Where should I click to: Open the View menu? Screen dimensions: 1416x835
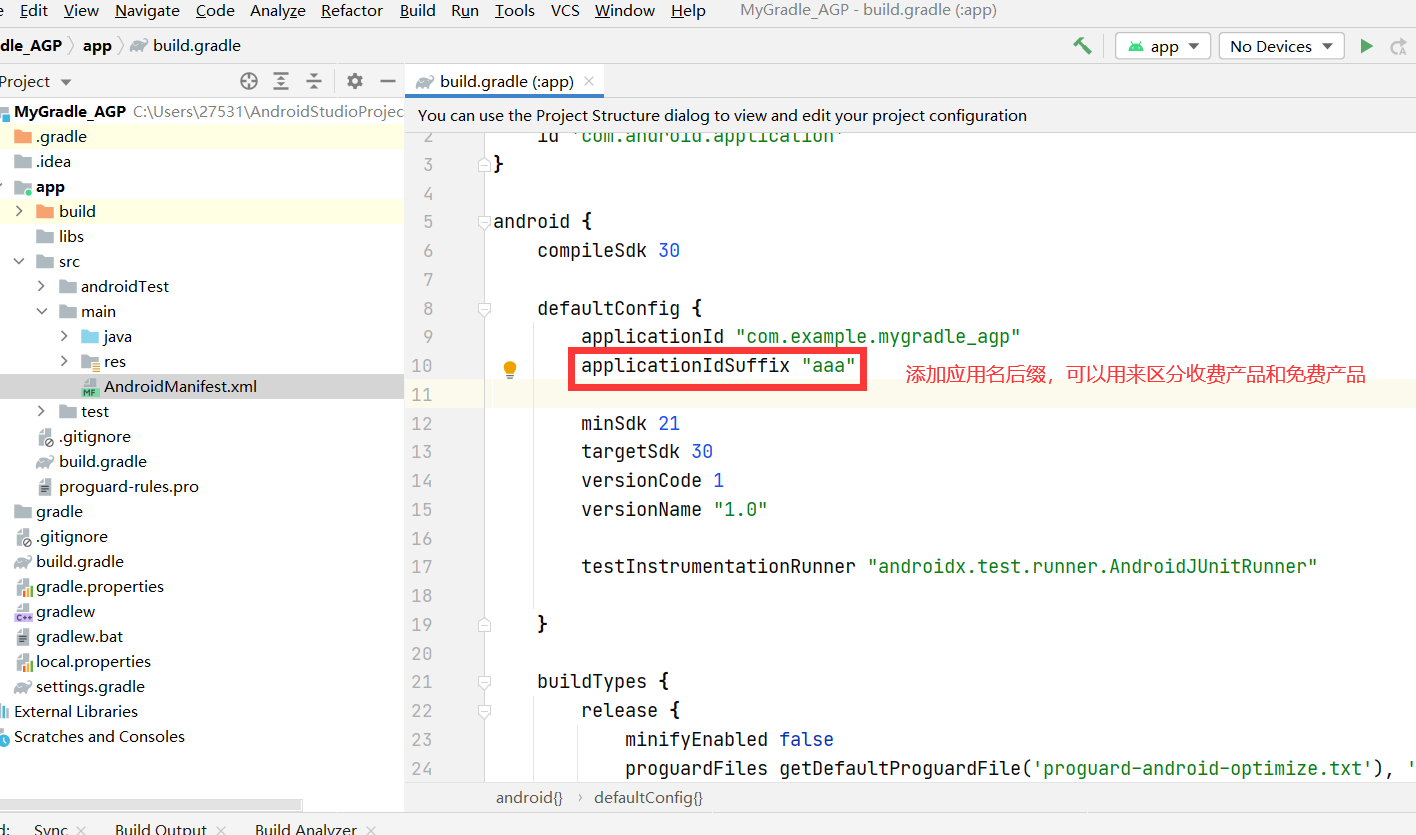point(81,10)
